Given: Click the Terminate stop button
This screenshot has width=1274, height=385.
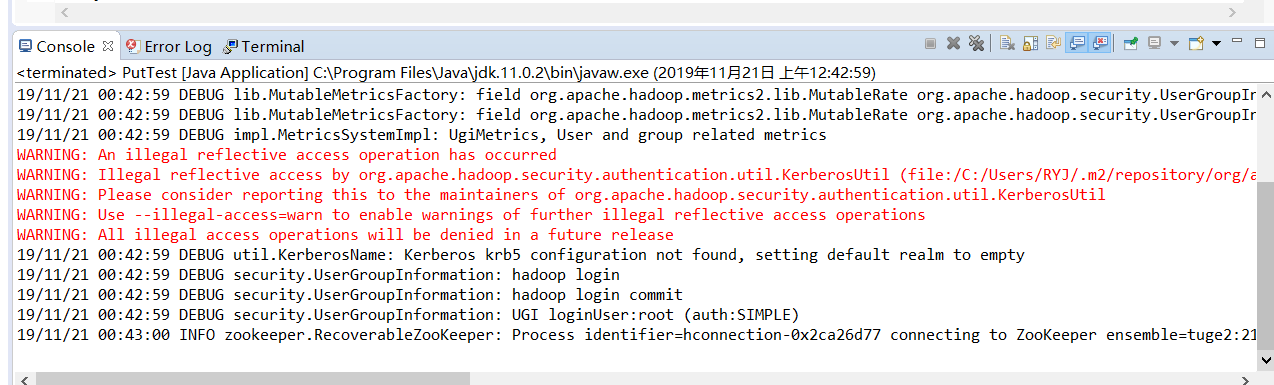Looking at the screenshot, I should pos(930,44).
